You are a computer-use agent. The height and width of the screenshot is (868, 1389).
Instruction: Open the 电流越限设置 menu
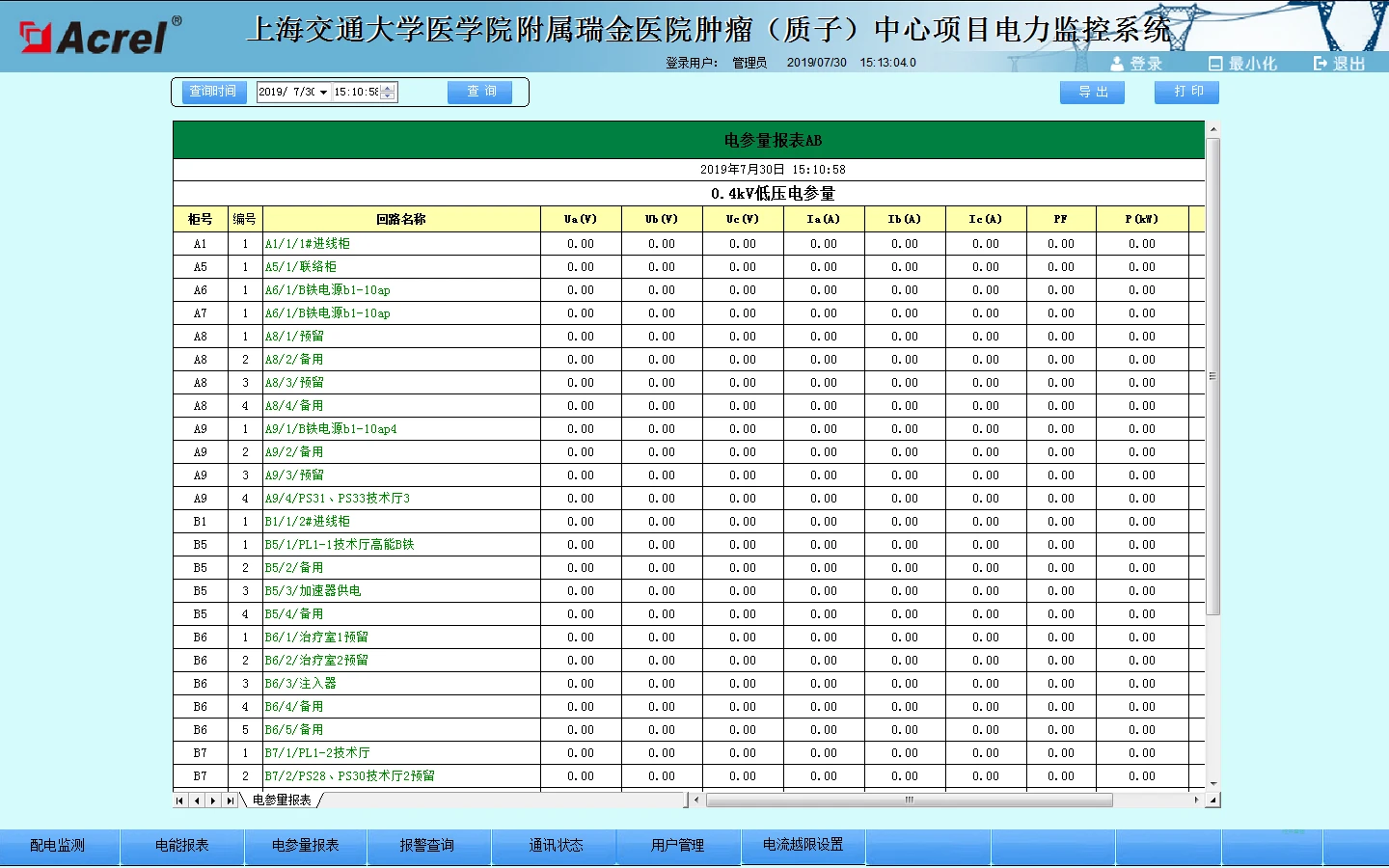(x=803, y=845)
